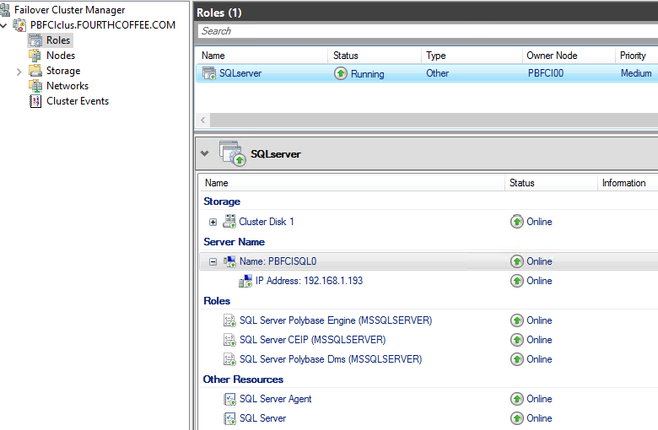Sort roles by the Type column header

pyautogui.click(x=472, y=55)
